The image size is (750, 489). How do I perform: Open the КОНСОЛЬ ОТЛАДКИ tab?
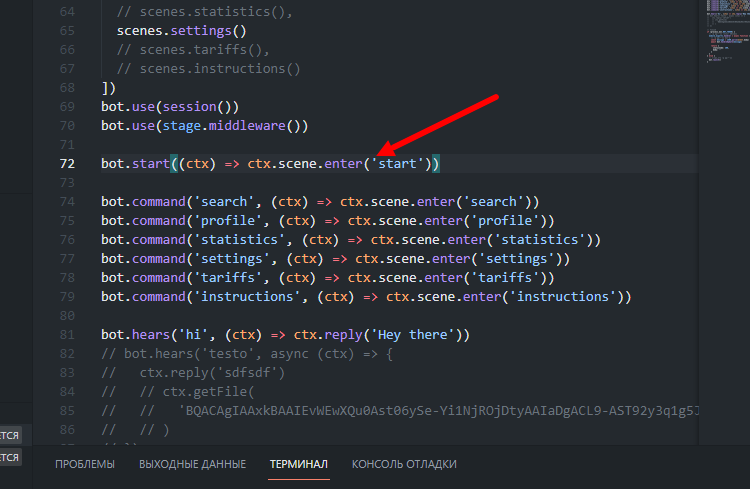[x=404, y=464]
